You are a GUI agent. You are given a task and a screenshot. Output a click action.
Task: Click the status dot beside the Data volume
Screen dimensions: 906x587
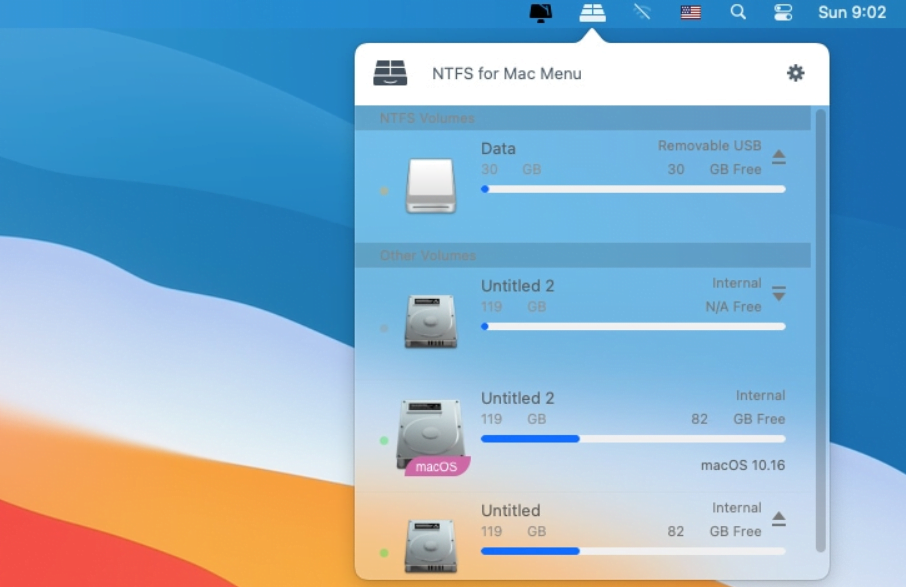coord(384,191)
